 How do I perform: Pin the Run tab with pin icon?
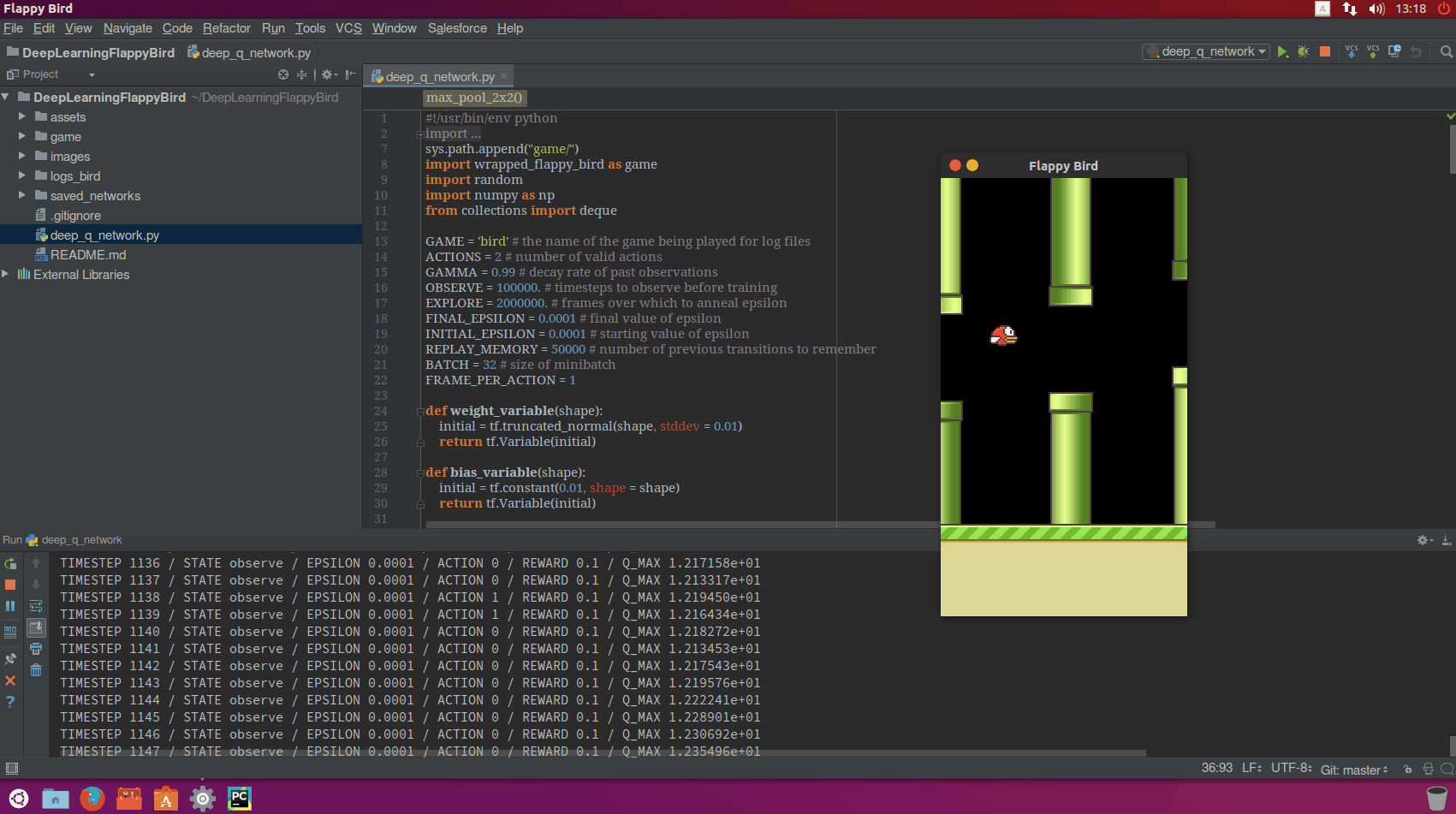10,659
